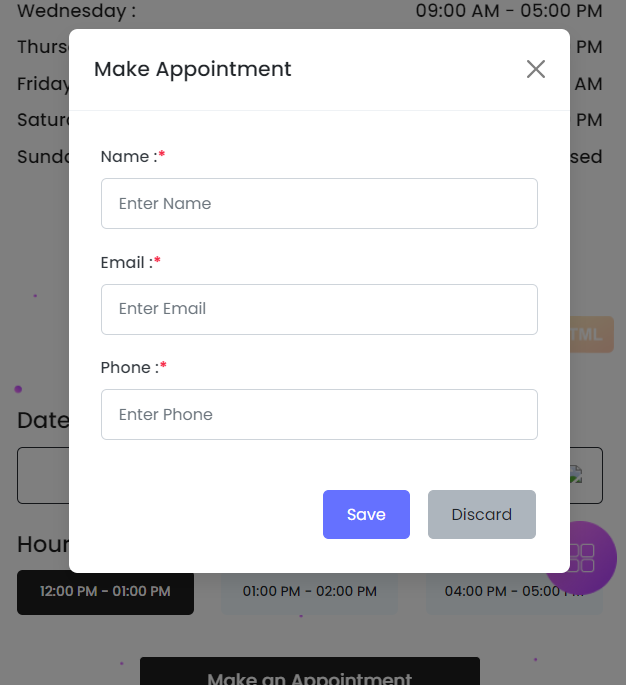Viewport: 626px width, 685px height.
Task: Choose the 01:00 PM - 02:00 PM slot
Action: [309, 593]
